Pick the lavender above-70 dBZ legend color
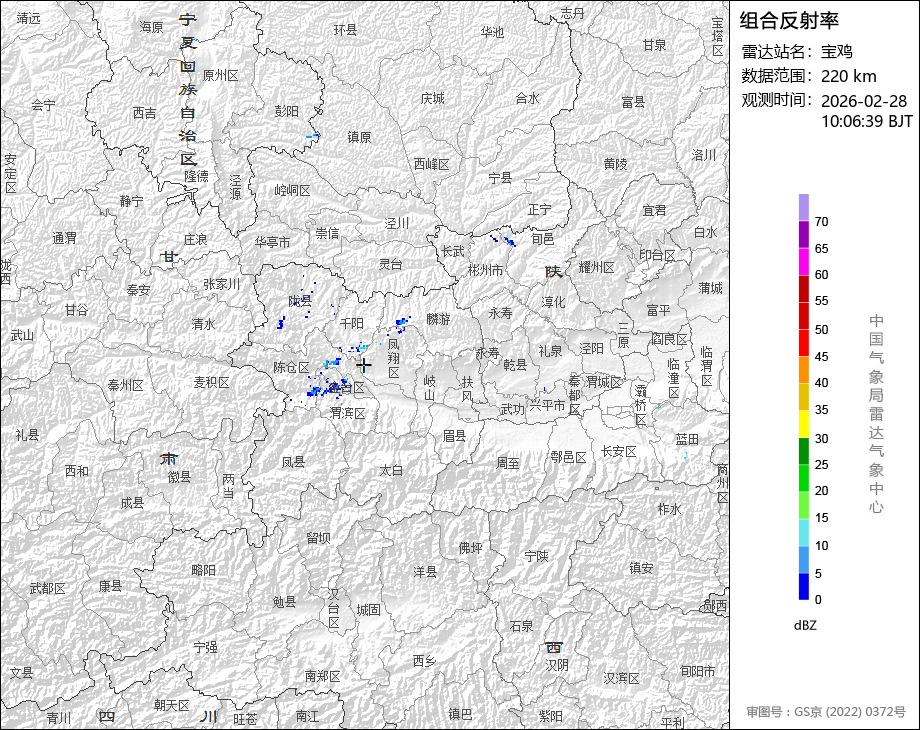Image resolution: width=920 pixels, height=730 pixels. coord(804,208)
